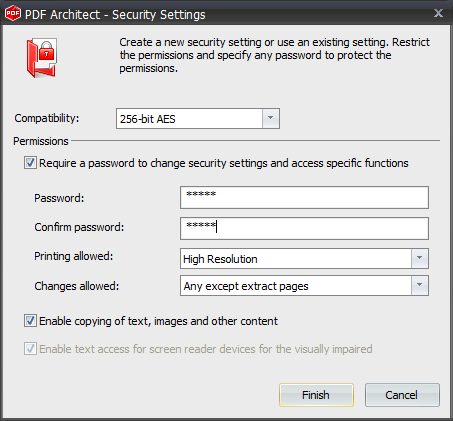Open the Changes allowed dropdown
The image size is (453, 421).
point(419,285)
